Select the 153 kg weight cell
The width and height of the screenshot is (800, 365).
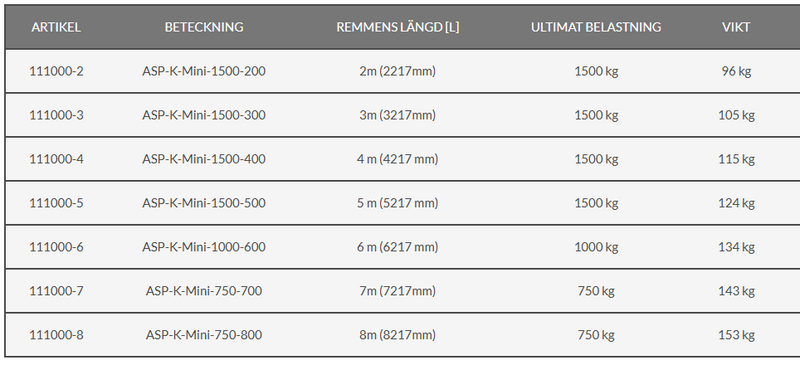(736, 334)
